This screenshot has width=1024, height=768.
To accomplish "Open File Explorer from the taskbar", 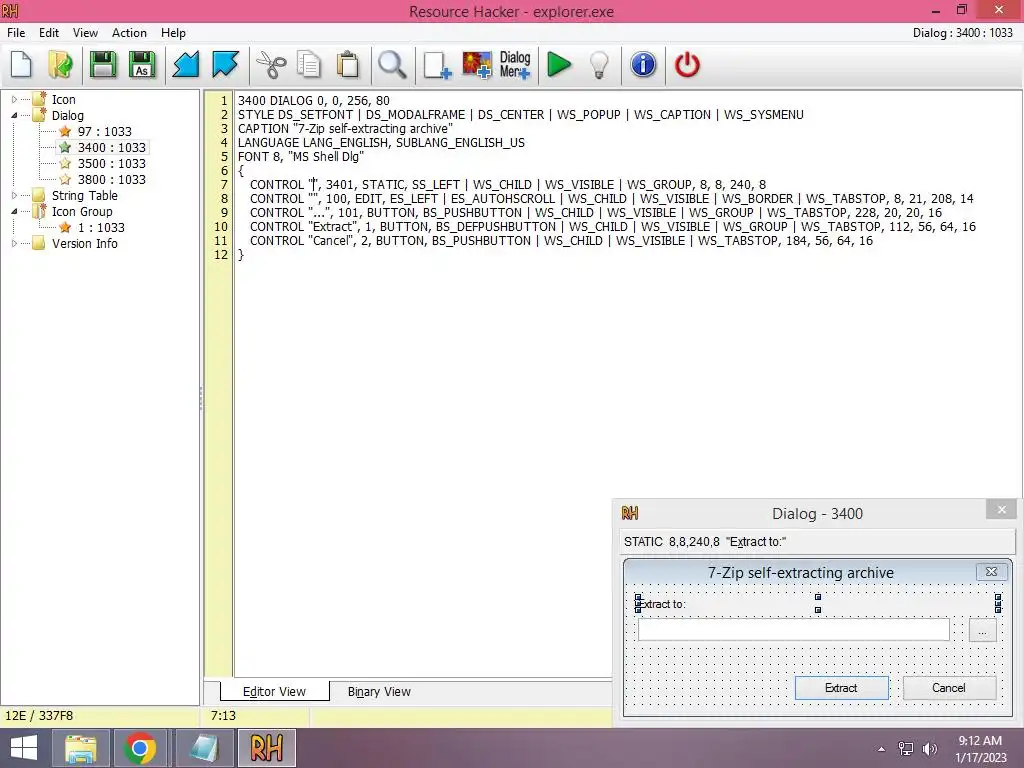I will (80, 748).
